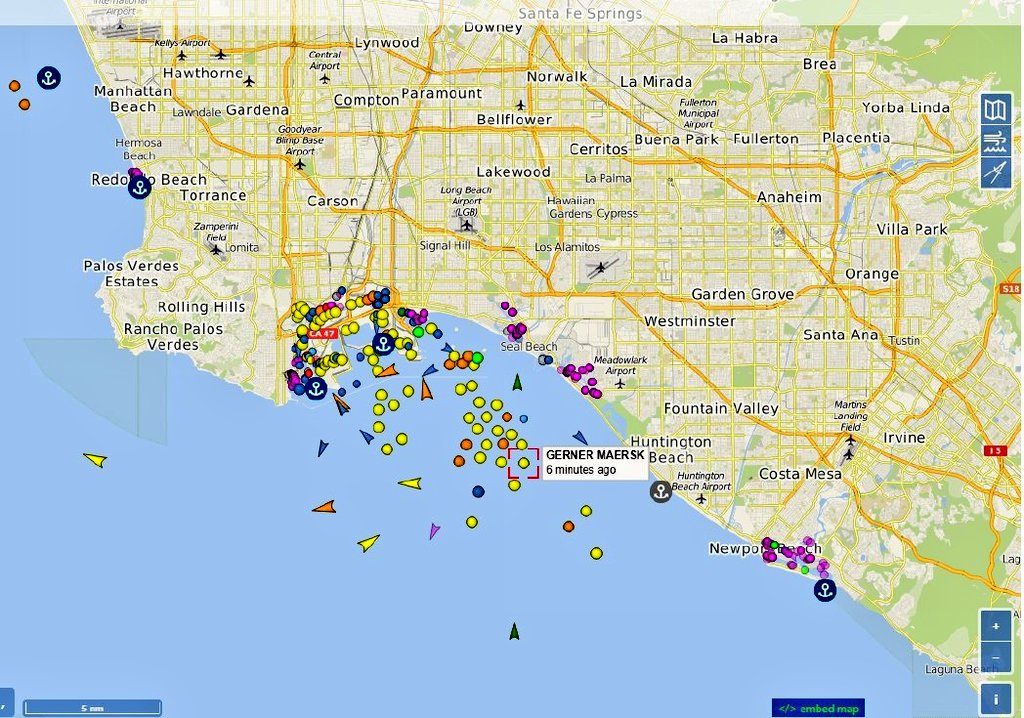Click the I 5 interstate shield
Image resolution: width=1024 pixels, height=718 pixels.
[x=995, y=450]
